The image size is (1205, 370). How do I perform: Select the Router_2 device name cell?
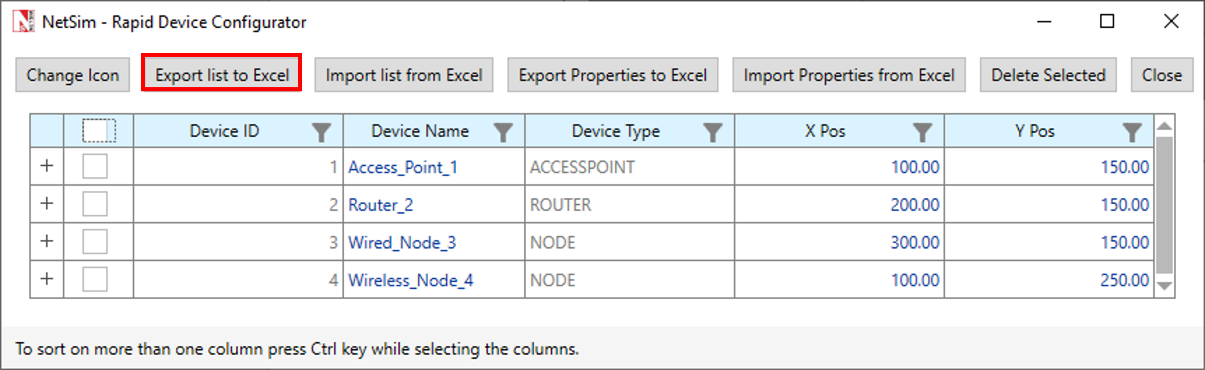(x=433, y=205)
